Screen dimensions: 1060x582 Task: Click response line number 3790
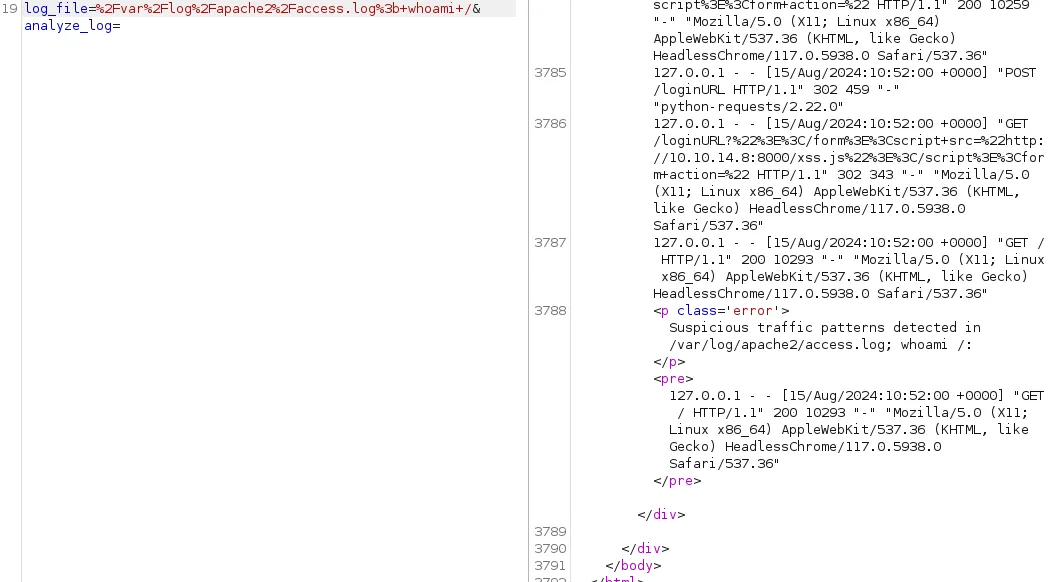pos(550,549)
